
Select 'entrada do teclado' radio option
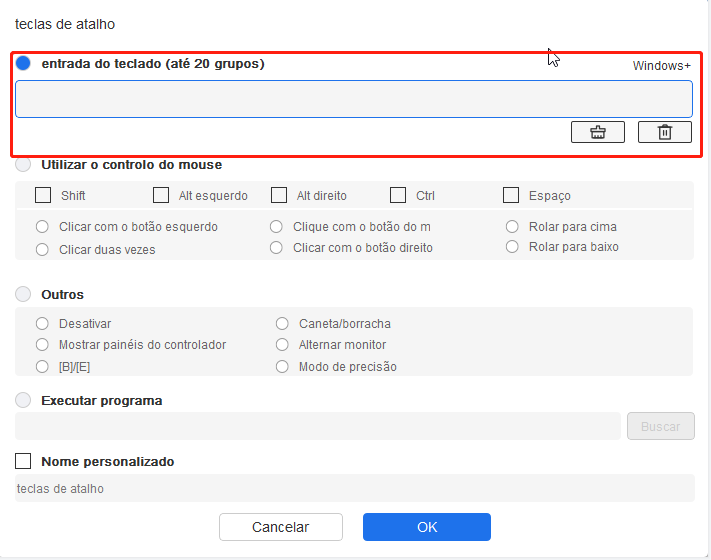pos(23,63)
